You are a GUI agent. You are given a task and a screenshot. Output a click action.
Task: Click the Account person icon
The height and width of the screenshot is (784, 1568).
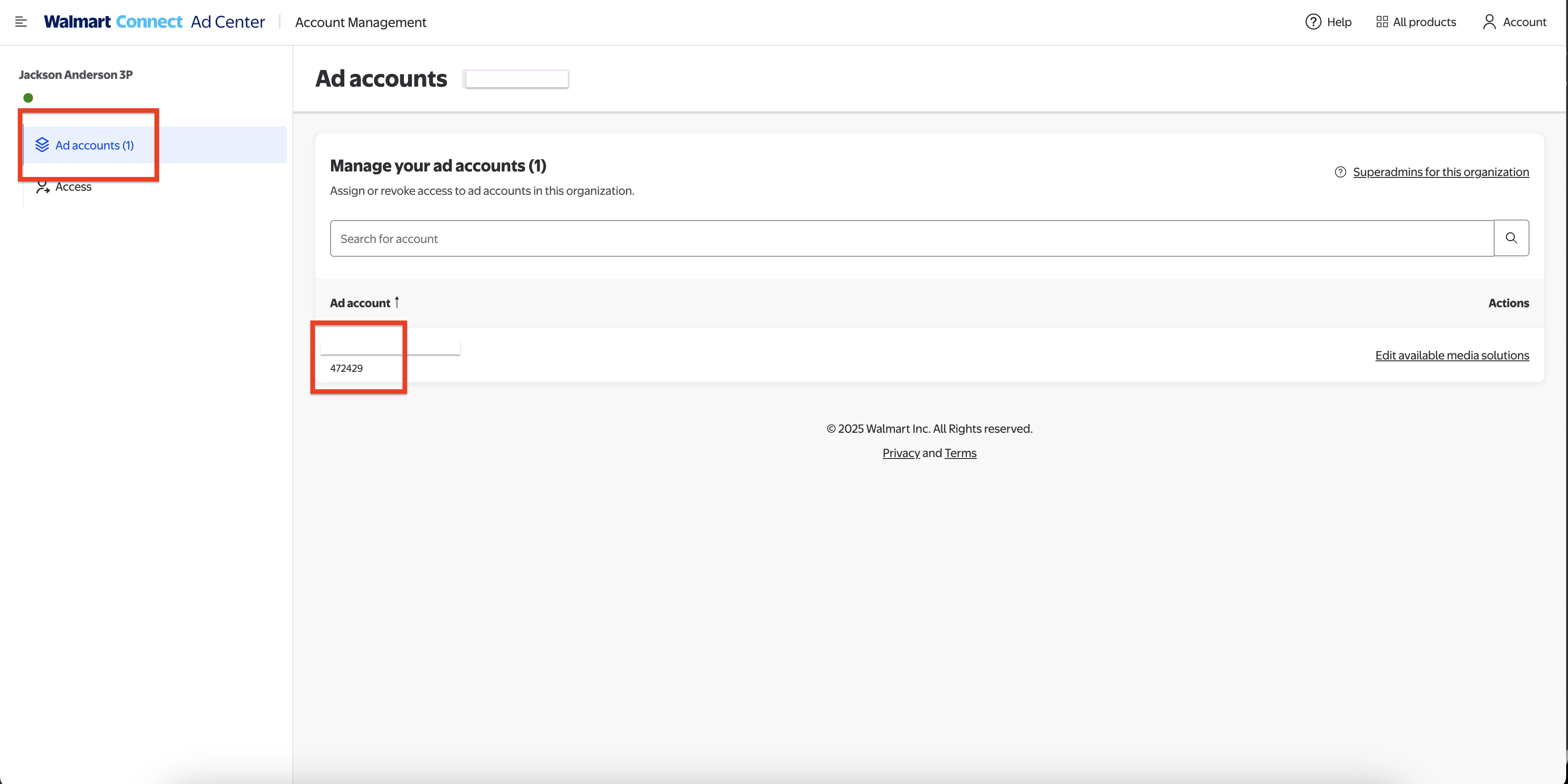point(1490,21)
